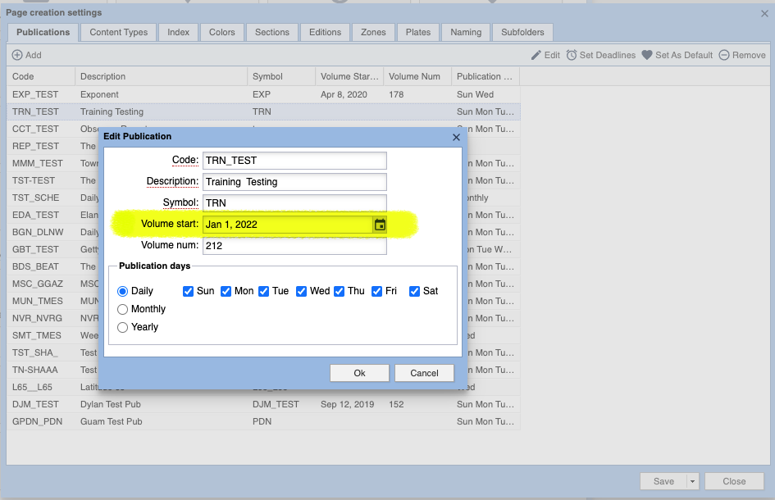Switch to the Content Types tab
775x500 pixels.
[119, 32]
